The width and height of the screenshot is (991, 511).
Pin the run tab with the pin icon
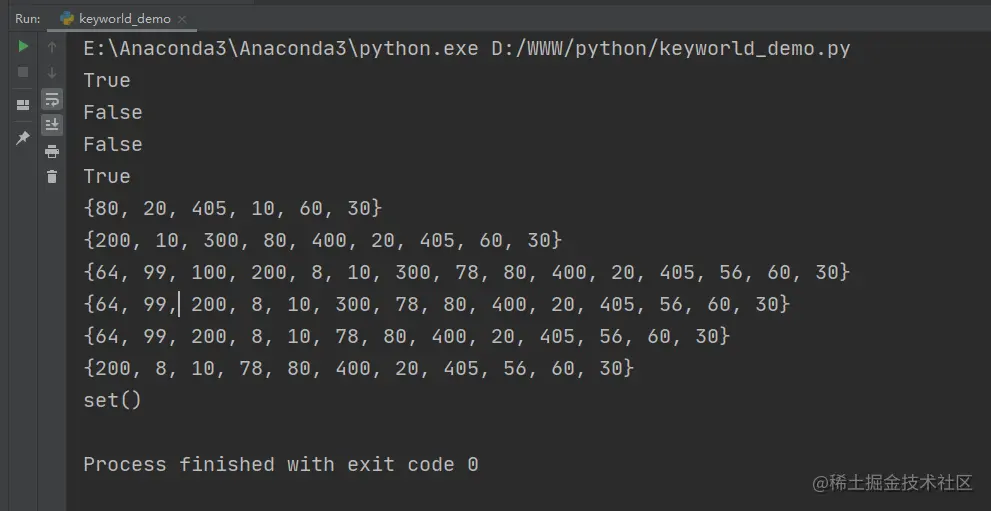[x=23, y=137]
